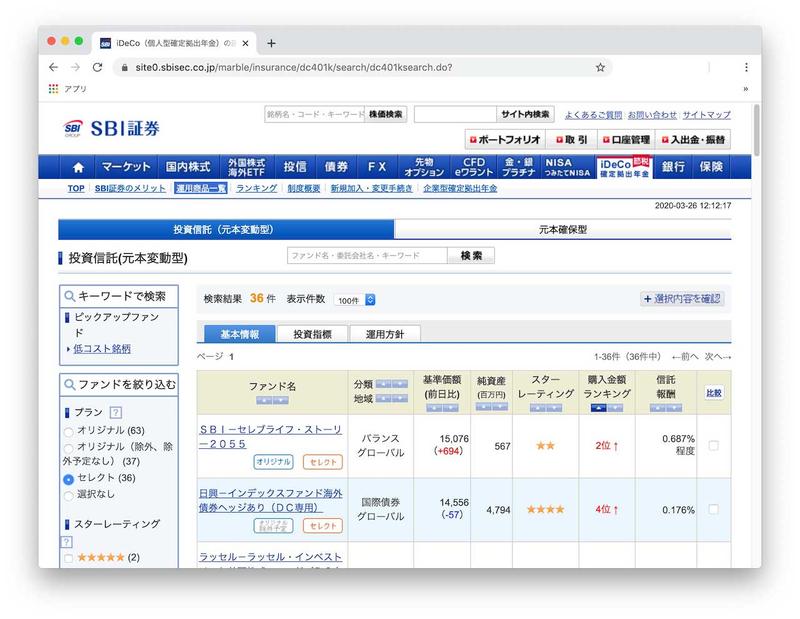Image resolution: width=800 pixels, height=619 pixels.
Task: Bookmark page with star icon
Action: point(600,67)
